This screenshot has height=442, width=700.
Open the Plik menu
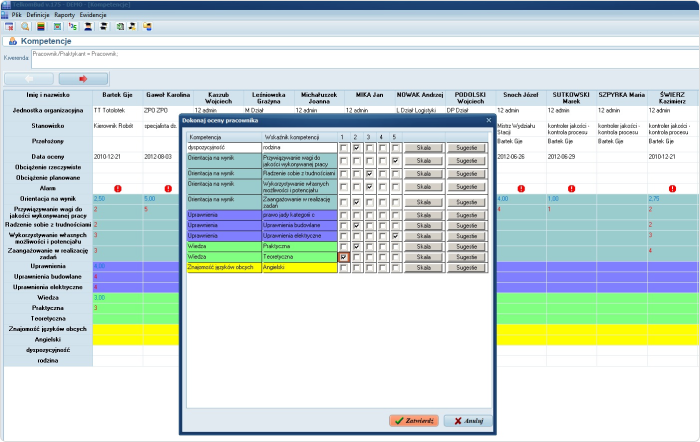[17, 15]
